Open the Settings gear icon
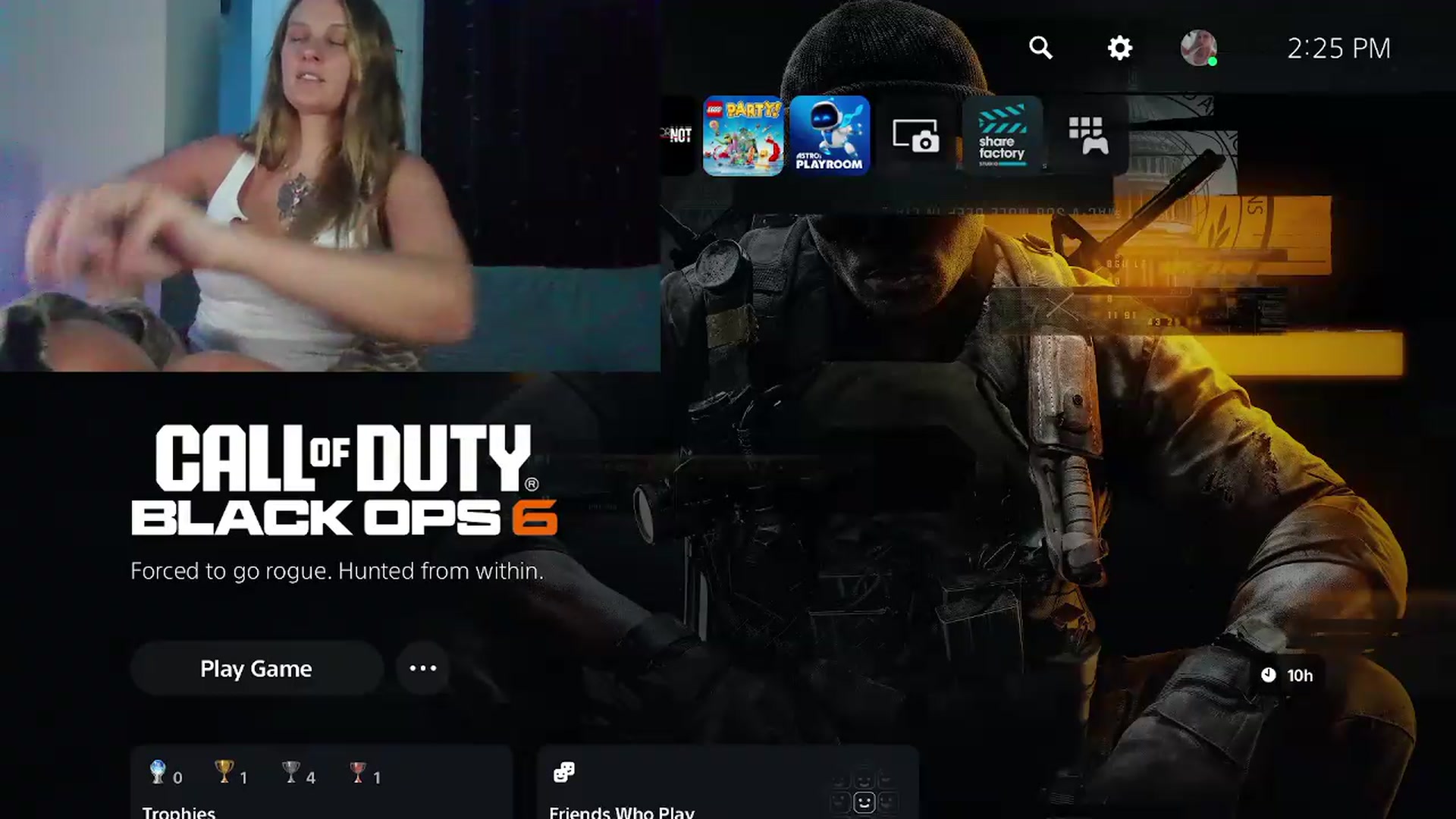Screen dimensions: 1456x819 click(1119, 48)
